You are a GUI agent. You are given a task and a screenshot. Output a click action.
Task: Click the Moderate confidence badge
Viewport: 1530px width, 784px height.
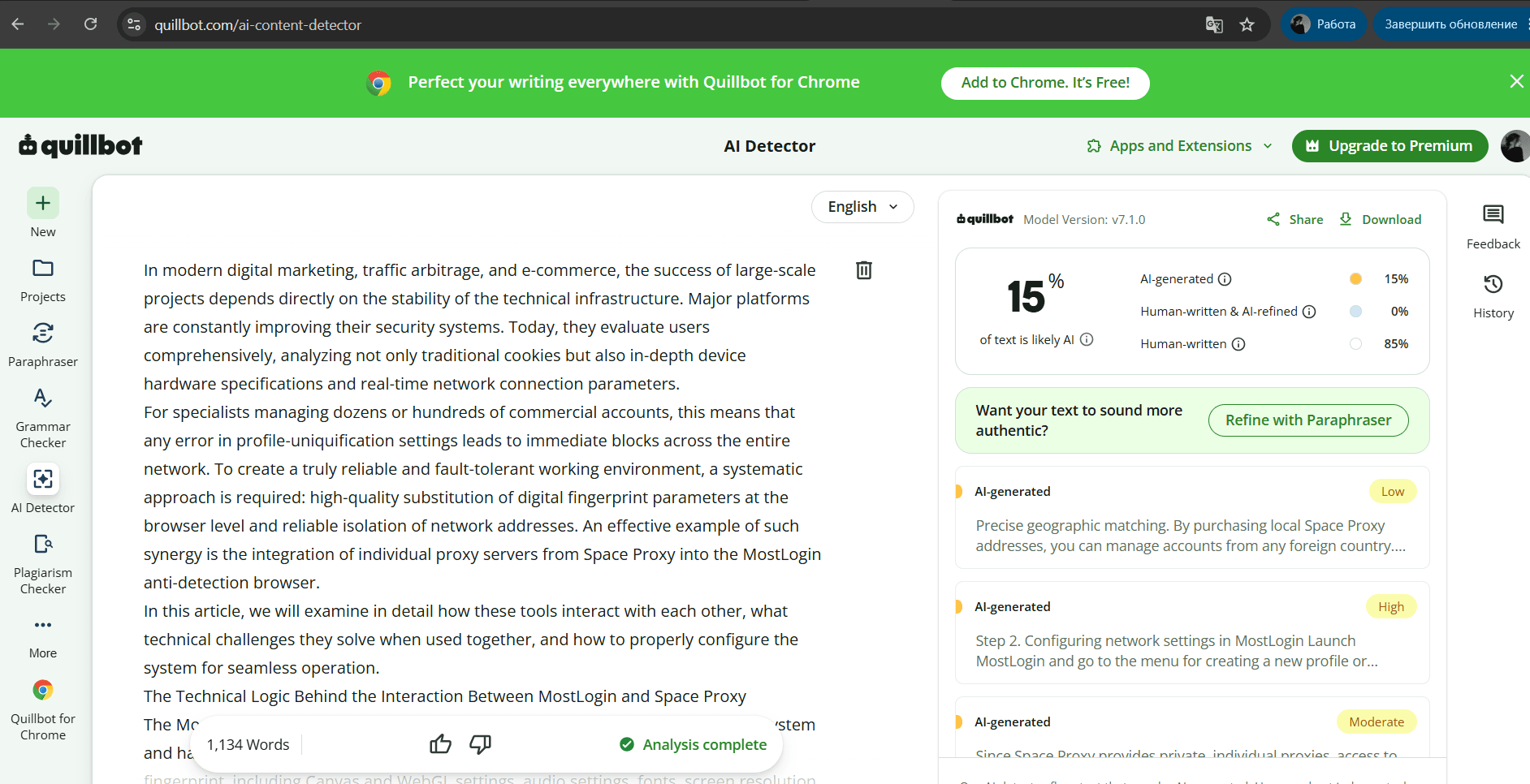(1377, 722)
